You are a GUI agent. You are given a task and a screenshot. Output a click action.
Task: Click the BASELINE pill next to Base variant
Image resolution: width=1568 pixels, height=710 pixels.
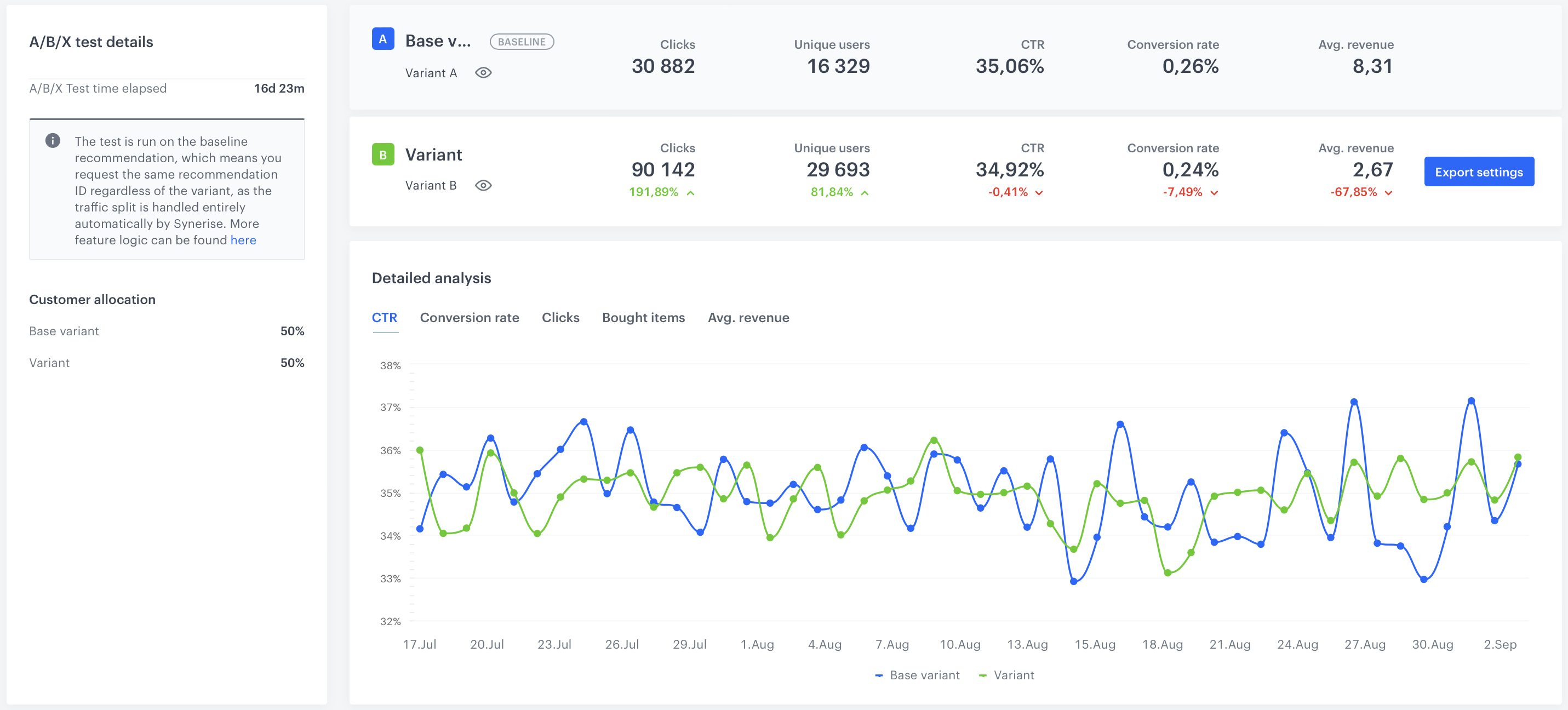click(522, 42)
